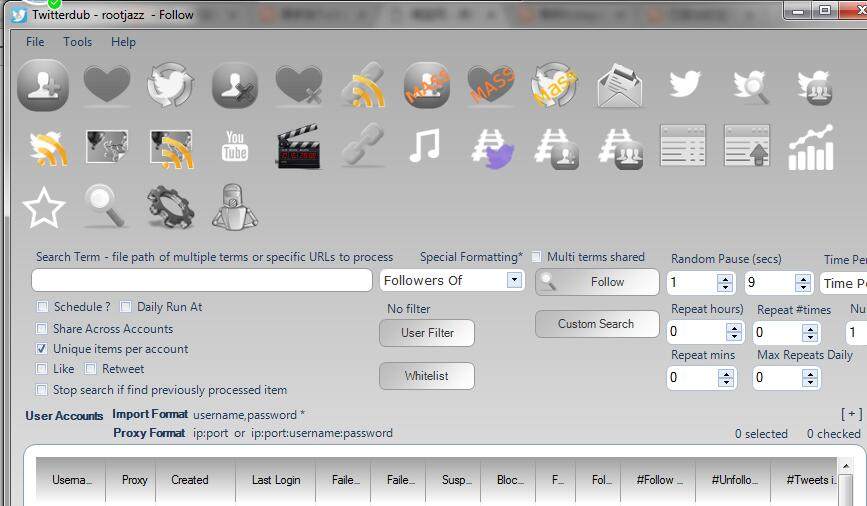The width and height of the screenshot is (867, 506).
Task: Open the Like heart tool
Action: coord(107,85)
